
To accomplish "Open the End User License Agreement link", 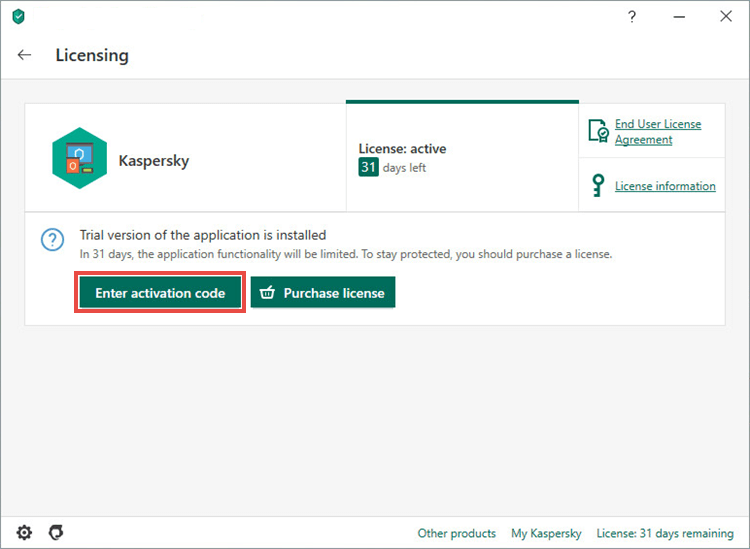I will pos(658,132).
